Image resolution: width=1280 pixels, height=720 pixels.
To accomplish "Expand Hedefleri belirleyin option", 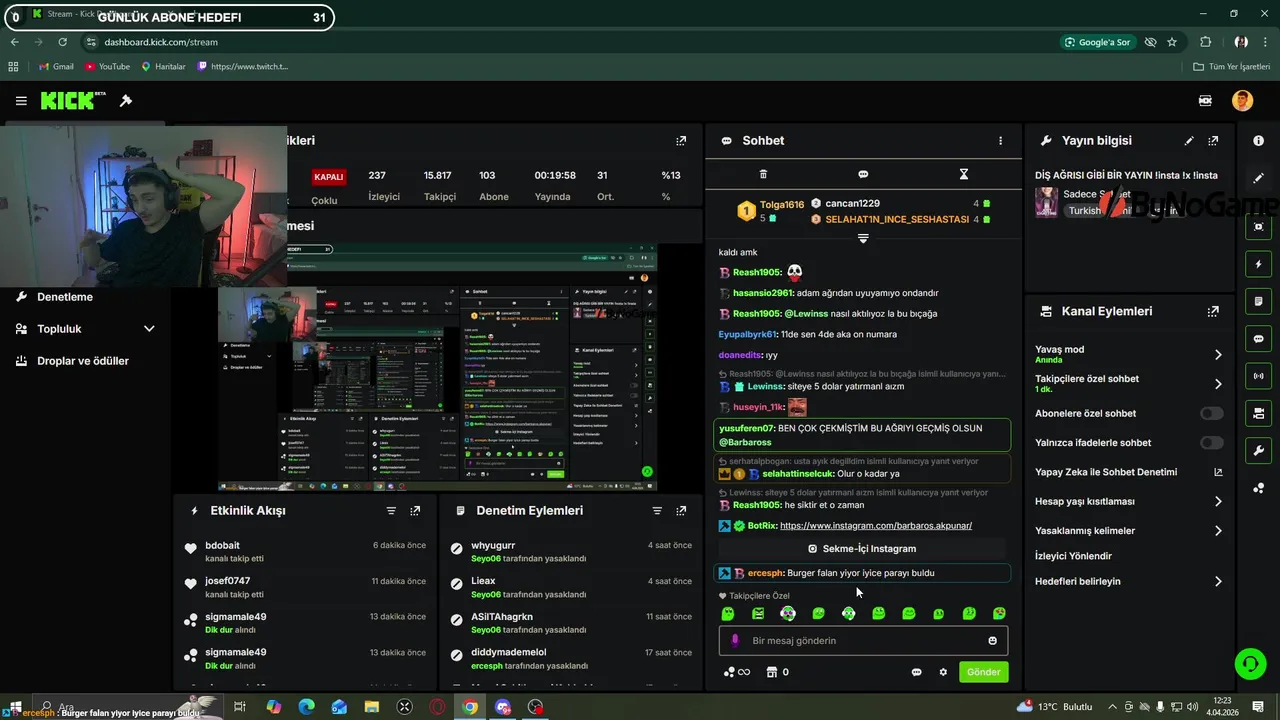I will (1218, 581).
